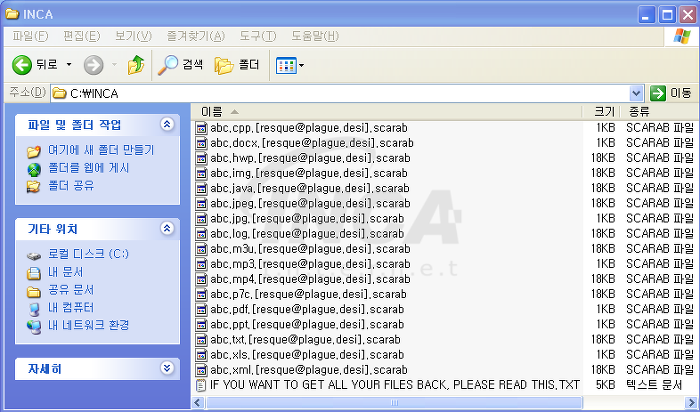Click the 이동 Go button
700x412 pixels.
tap(671, 93)
